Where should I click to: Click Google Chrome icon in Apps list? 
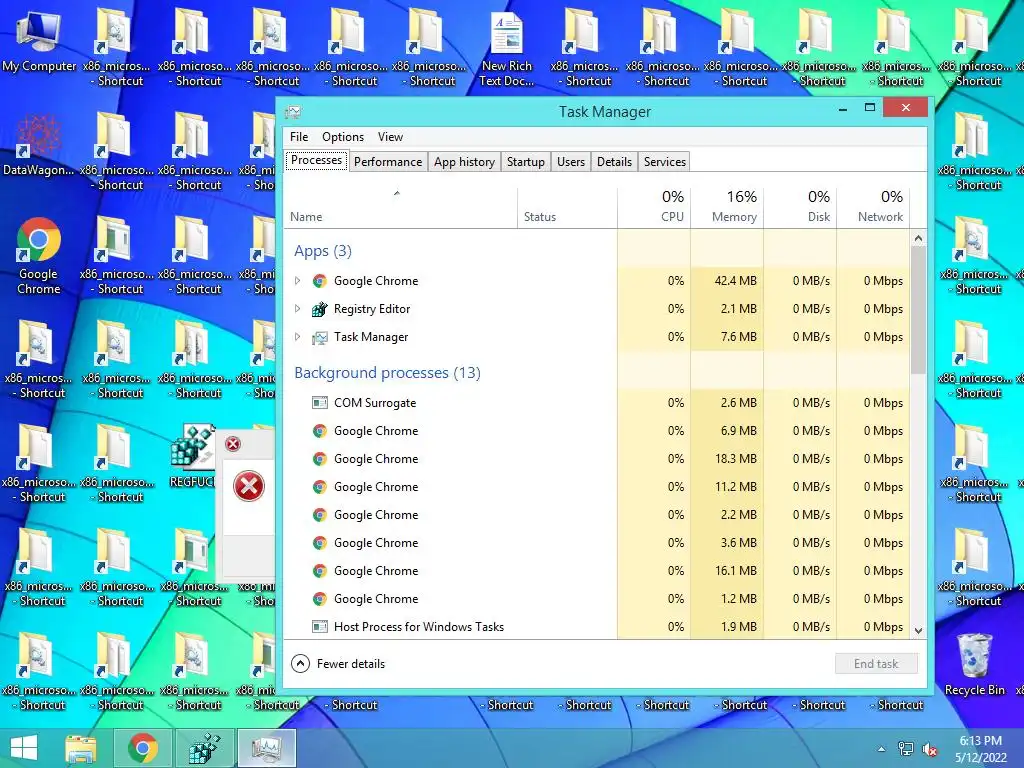pyautogui.click(x=319, y=281)
